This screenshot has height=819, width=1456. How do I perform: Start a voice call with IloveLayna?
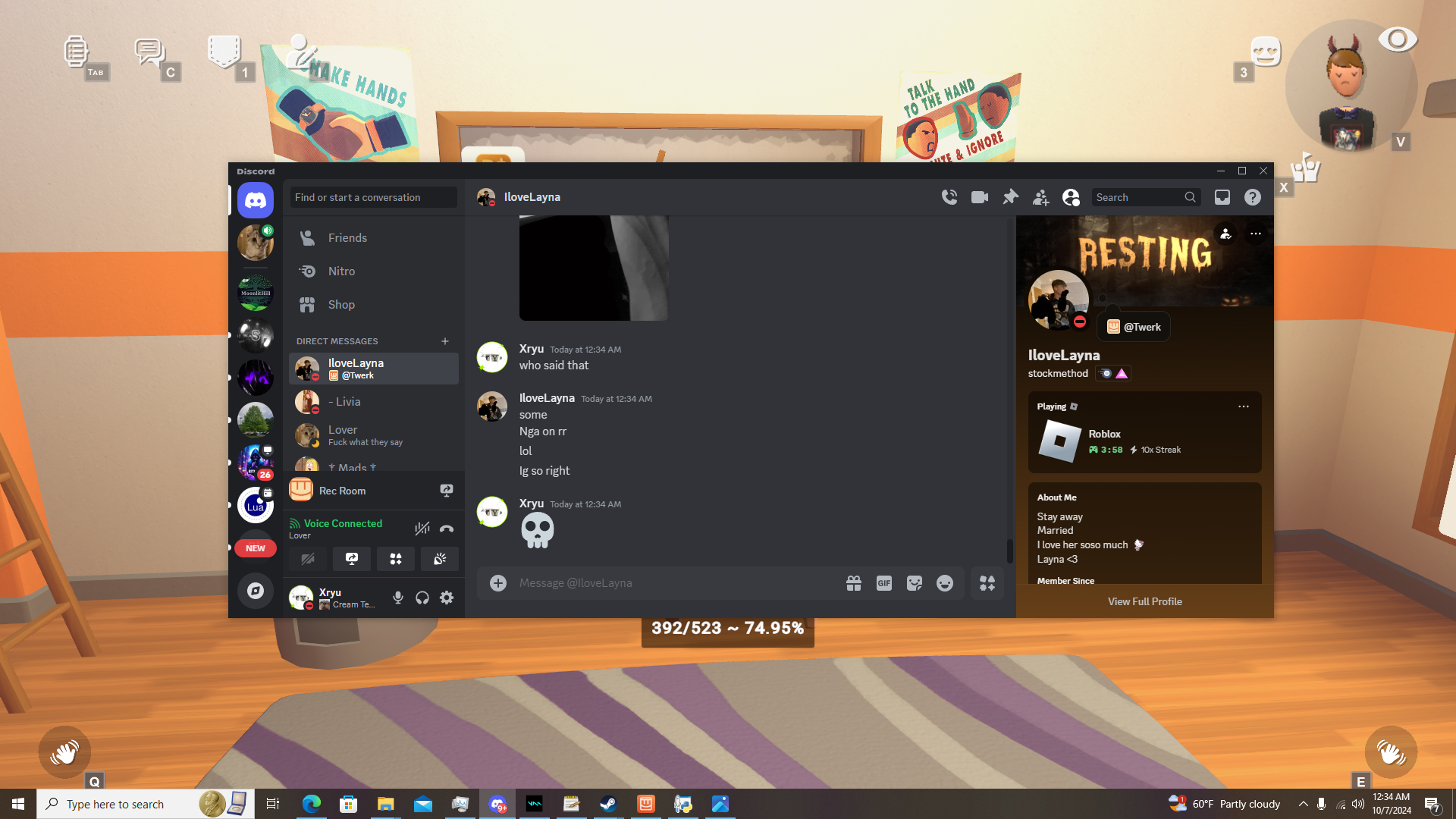click(x=949, y=197)
